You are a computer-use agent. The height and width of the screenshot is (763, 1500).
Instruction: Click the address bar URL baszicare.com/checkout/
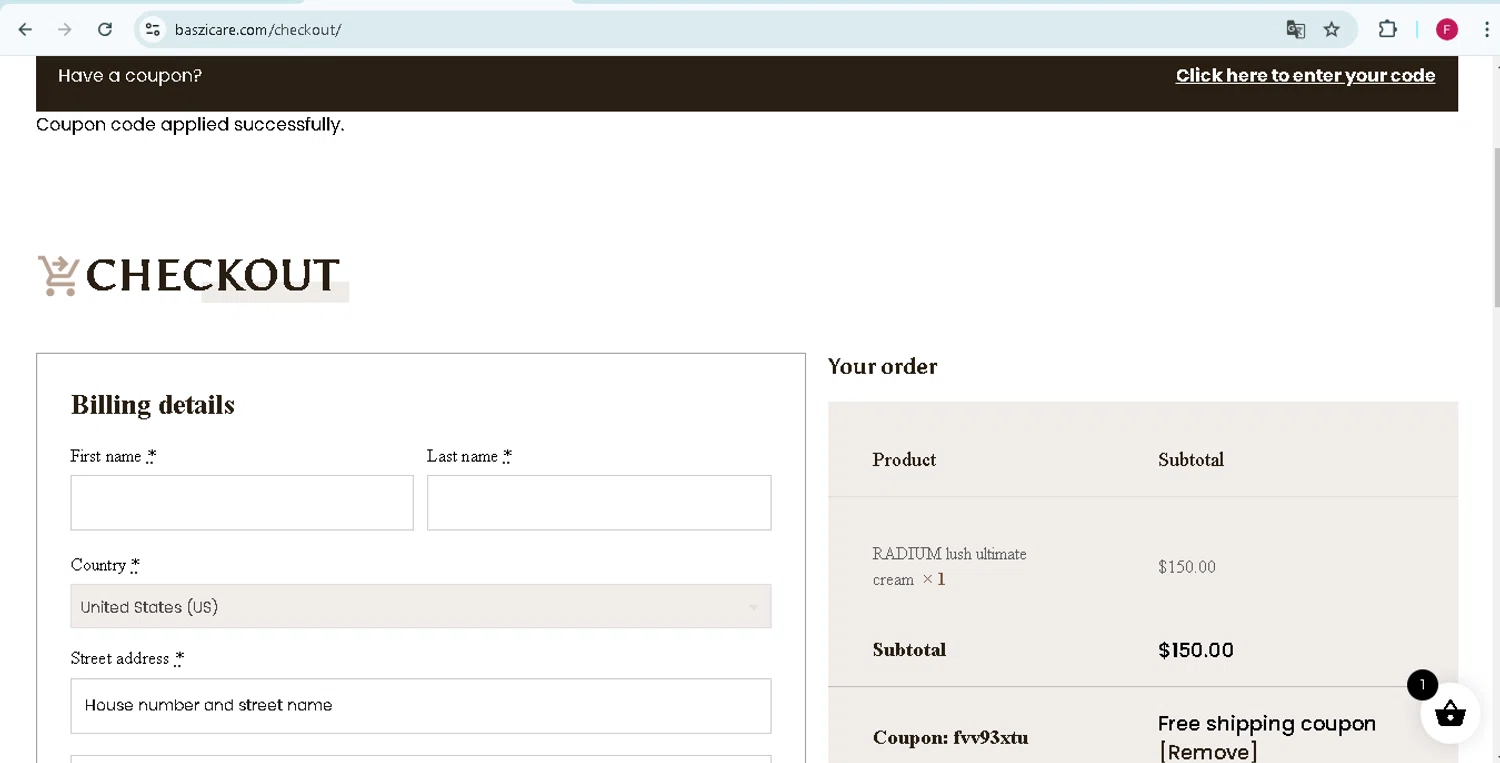[258, 30]
